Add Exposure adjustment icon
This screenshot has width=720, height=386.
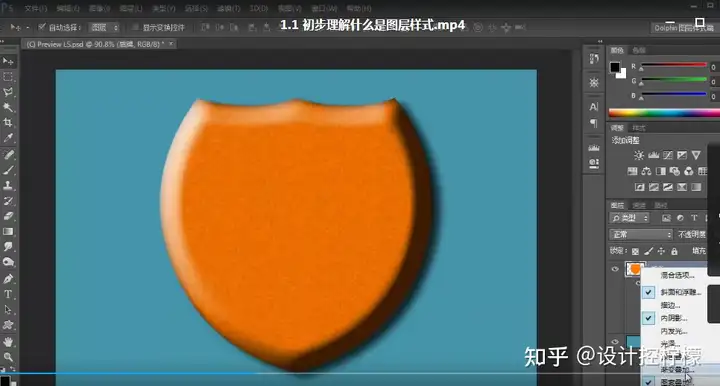pos(682,155)
